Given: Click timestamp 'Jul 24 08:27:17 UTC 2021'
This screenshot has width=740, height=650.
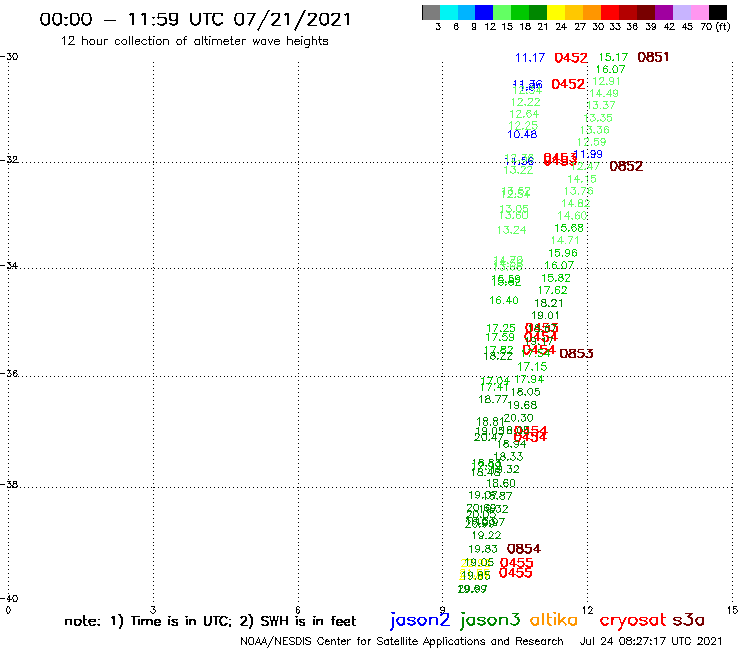Looking at the screenshot, I should 651,641.
